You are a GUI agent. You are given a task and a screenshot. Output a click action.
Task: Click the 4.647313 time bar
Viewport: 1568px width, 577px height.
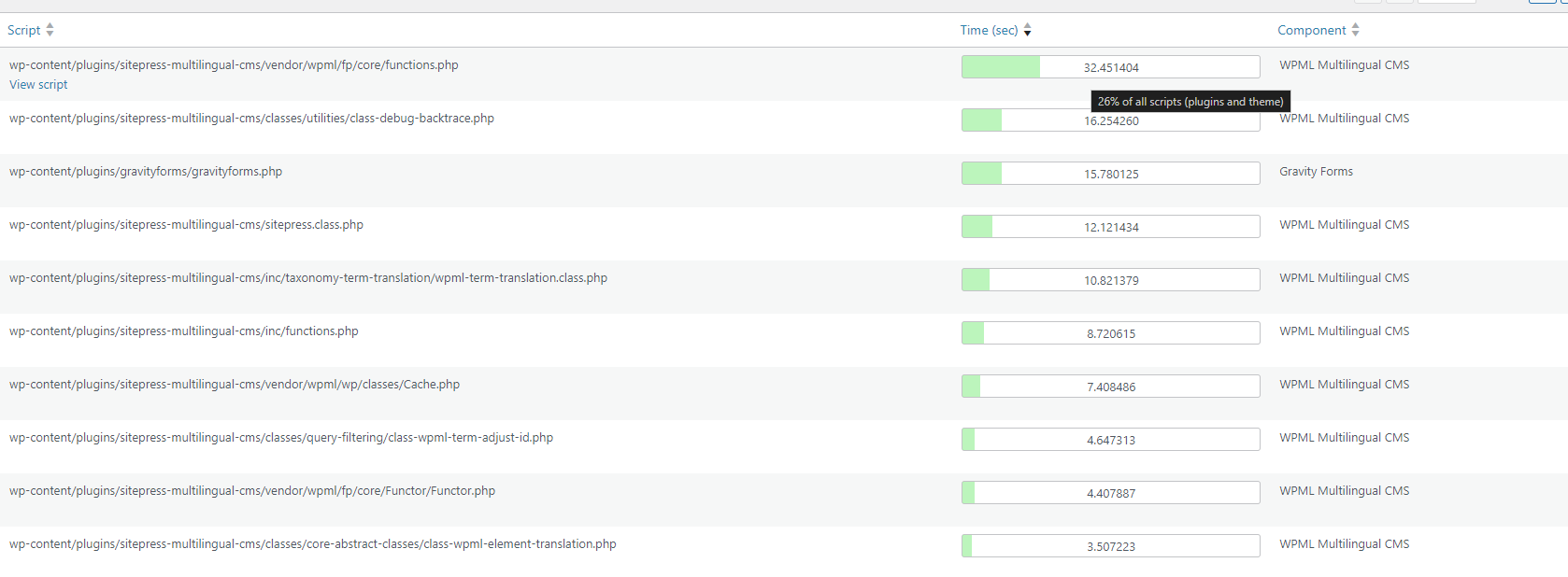[1111, 440]
